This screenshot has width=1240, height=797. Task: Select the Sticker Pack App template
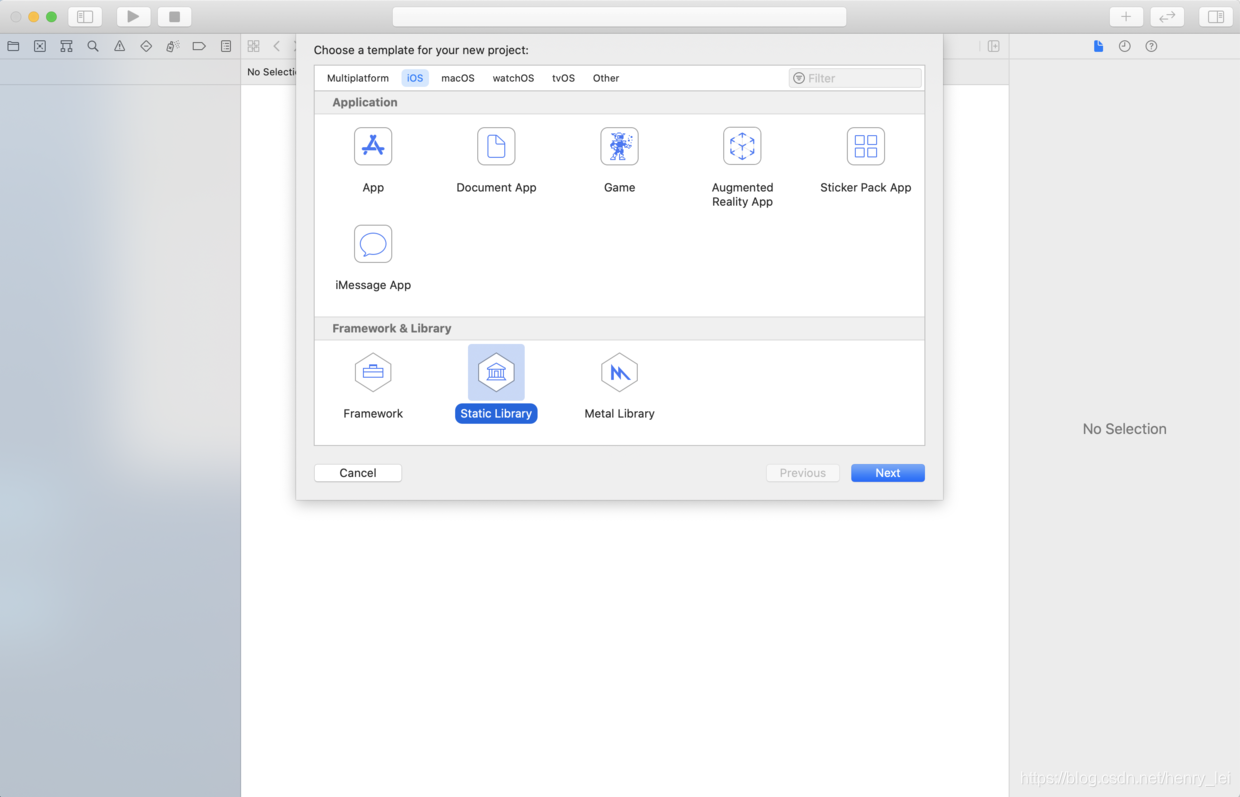[x=866, y=146]
